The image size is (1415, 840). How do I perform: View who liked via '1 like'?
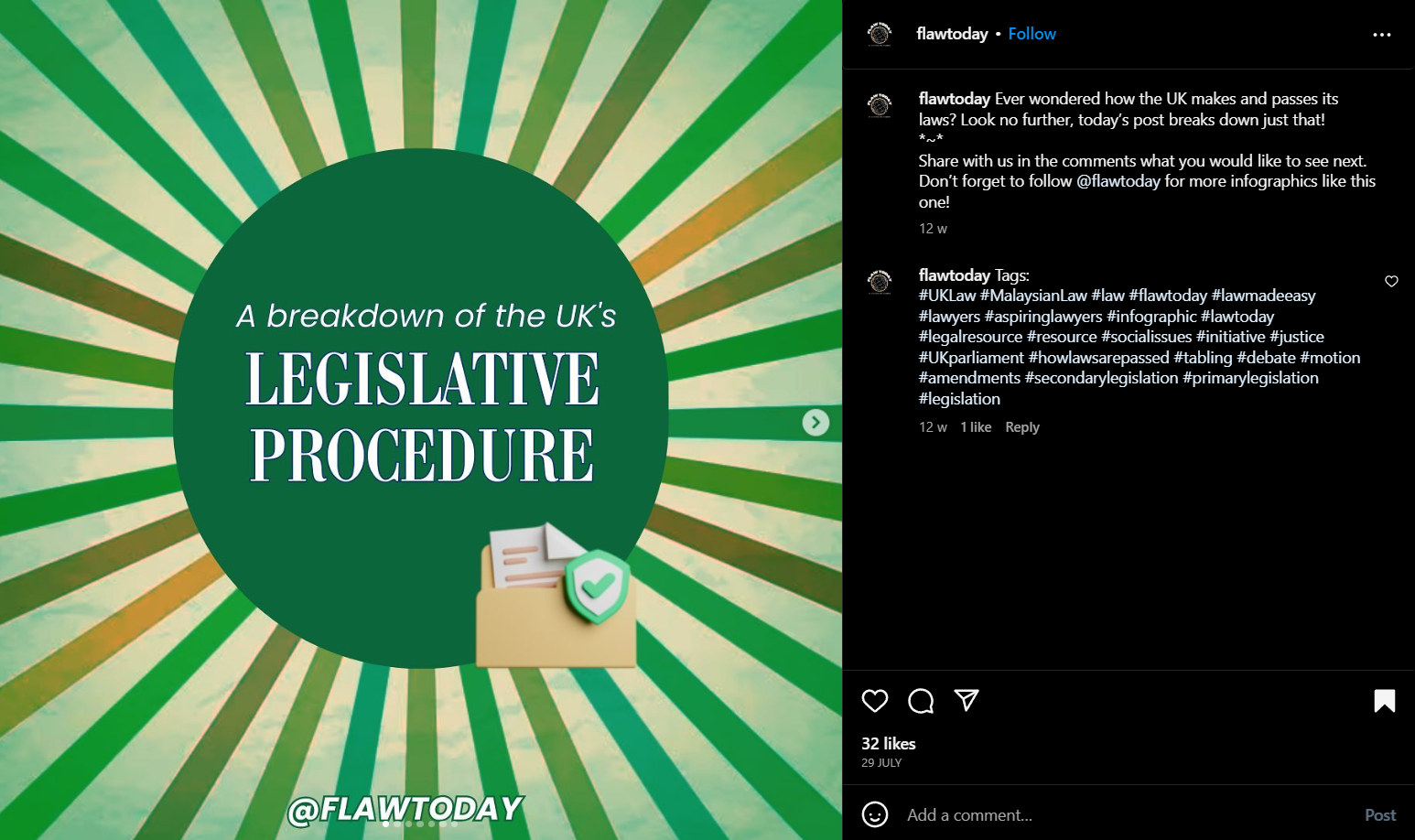point(976,427)
